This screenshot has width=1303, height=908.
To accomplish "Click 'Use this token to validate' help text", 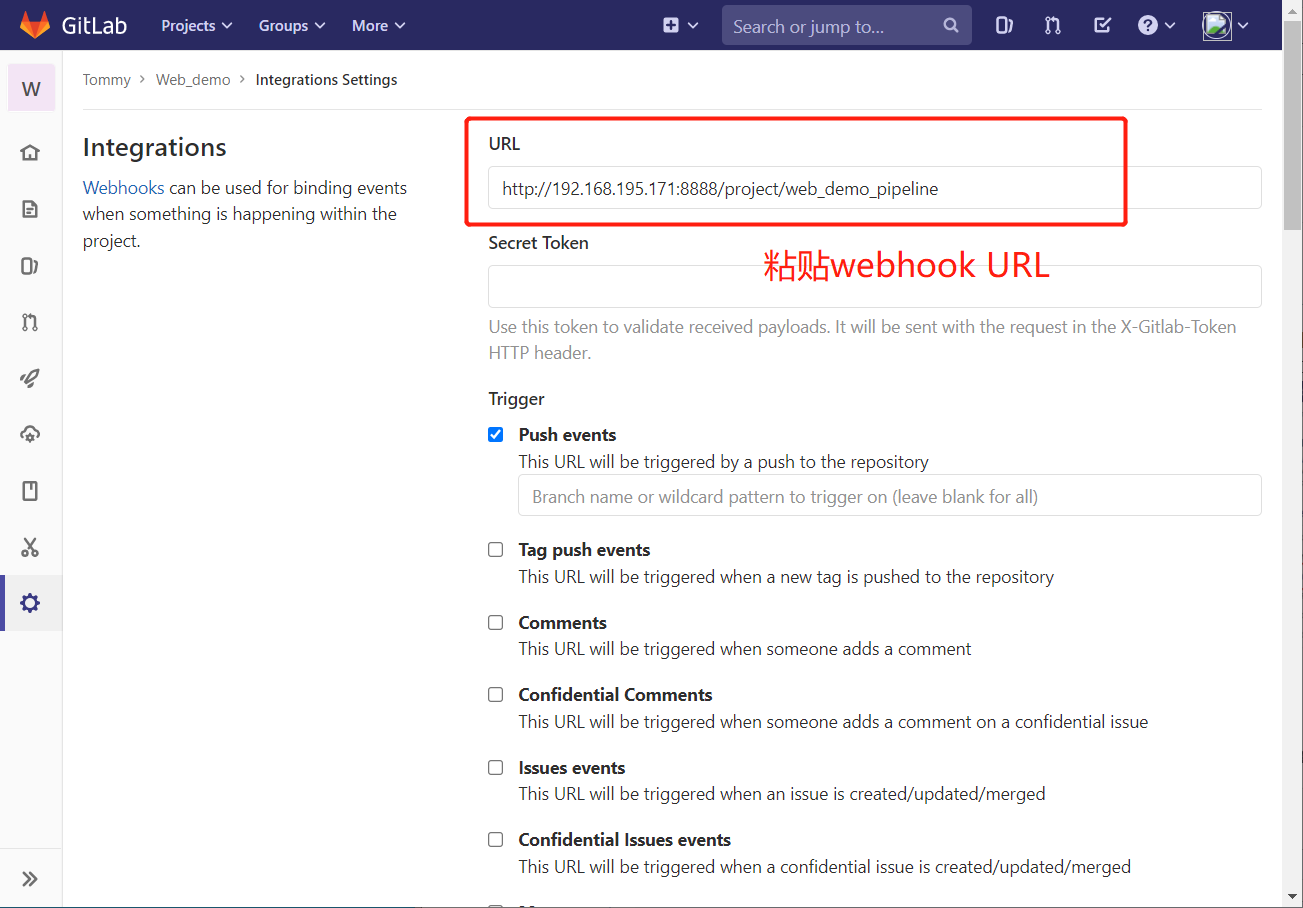I will point(862,340).
